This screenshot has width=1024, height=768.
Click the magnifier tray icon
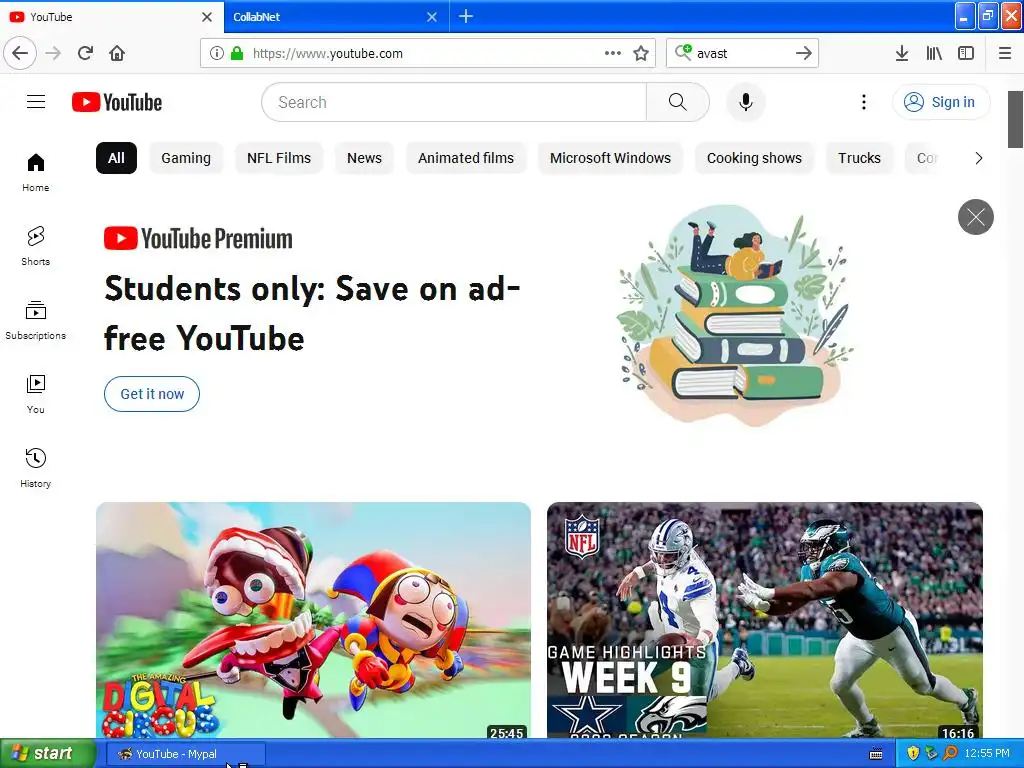pyautogui.click(x=950, y=754)
